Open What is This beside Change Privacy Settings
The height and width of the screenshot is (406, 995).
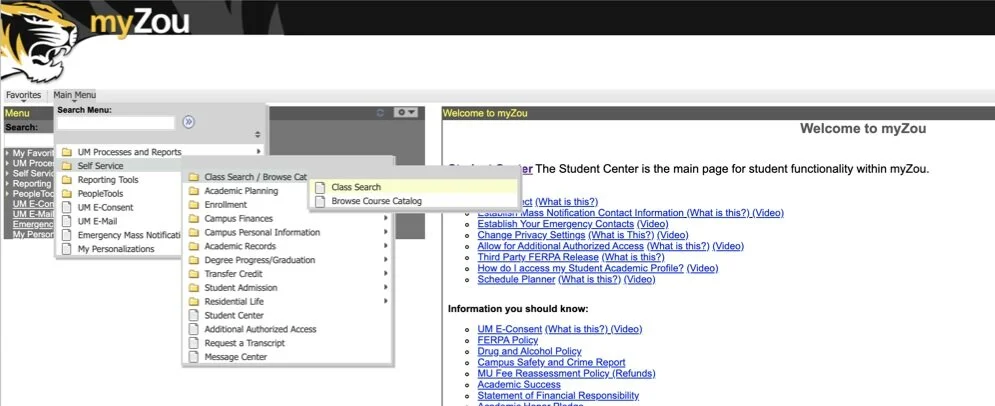(621, 235)
